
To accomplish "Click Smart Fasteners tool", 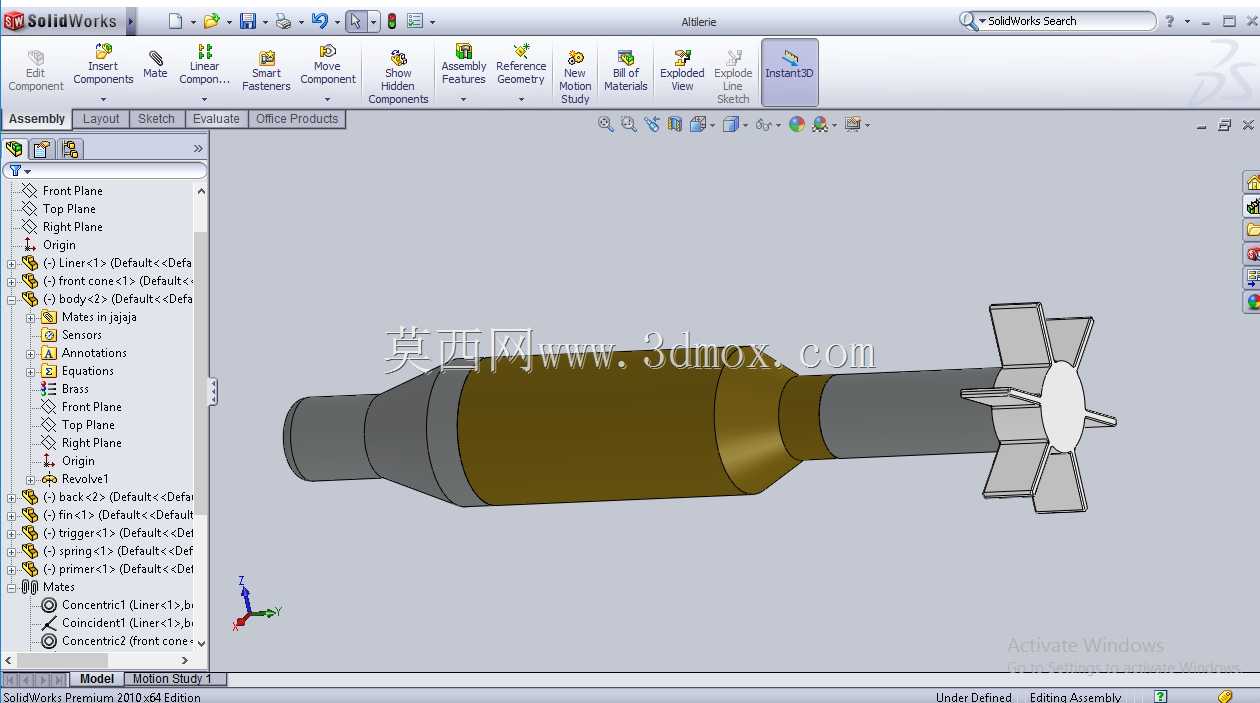I will tap(266, 71).
